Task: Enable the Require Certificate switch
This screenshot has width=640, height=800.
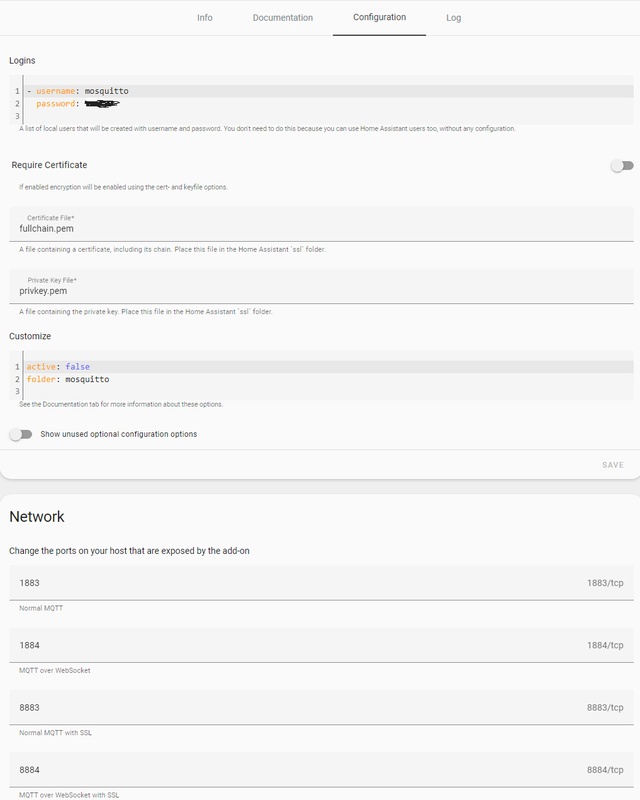Action: click(x=622, y=166)
